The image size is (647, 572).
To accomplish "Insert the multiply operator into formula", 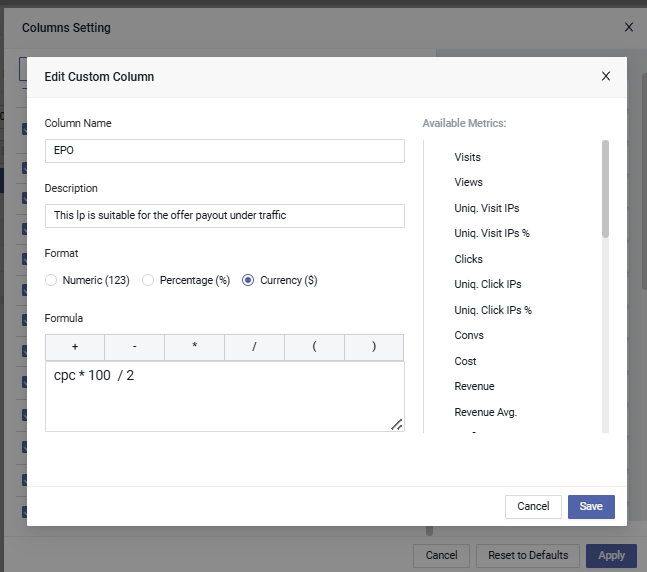I will pos(195,346).
